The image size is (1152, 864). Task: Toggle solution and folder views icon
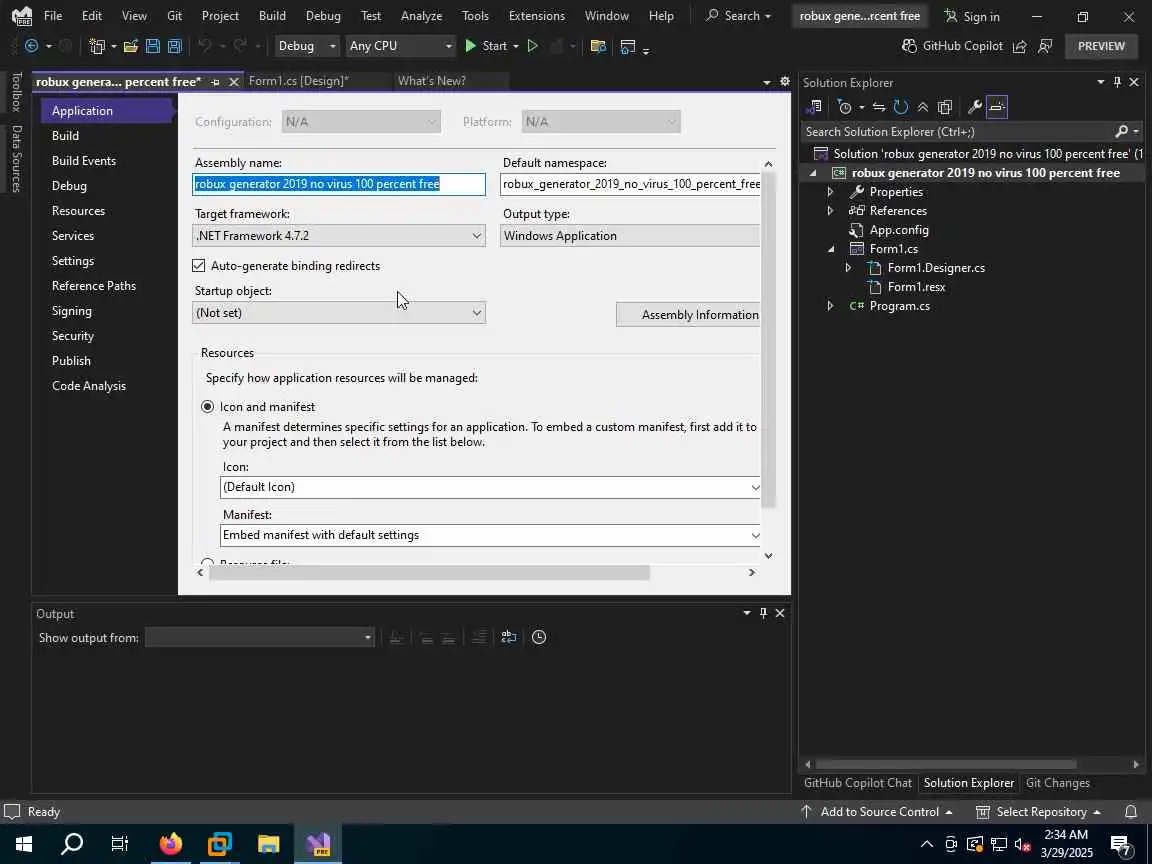pos(814,107)
